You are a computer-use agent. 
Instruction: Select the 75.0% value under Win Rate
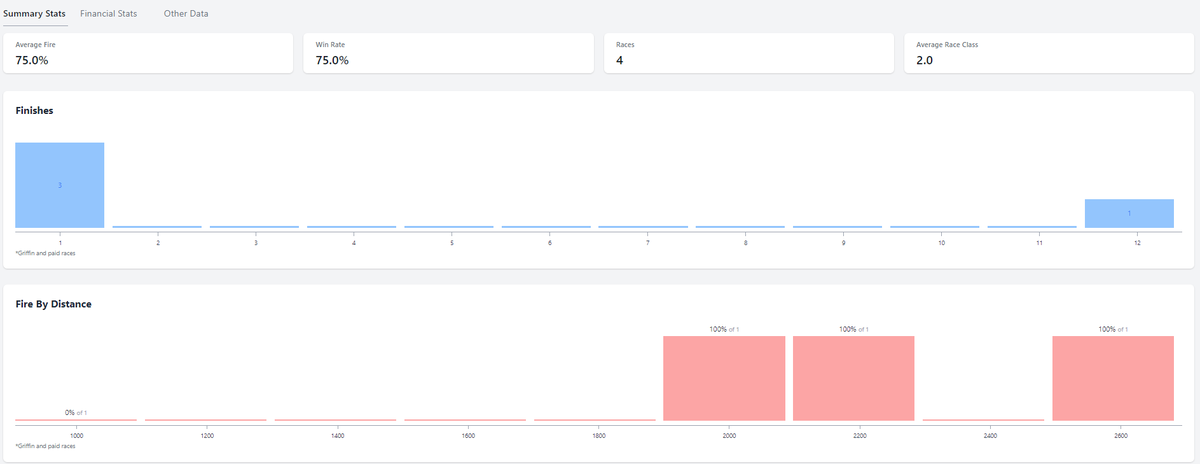tap(332, 60)
